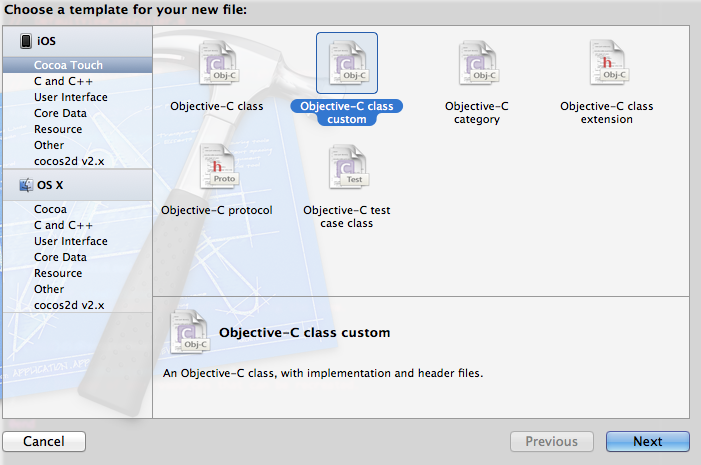Click the Cancel button

click(44, 442)
